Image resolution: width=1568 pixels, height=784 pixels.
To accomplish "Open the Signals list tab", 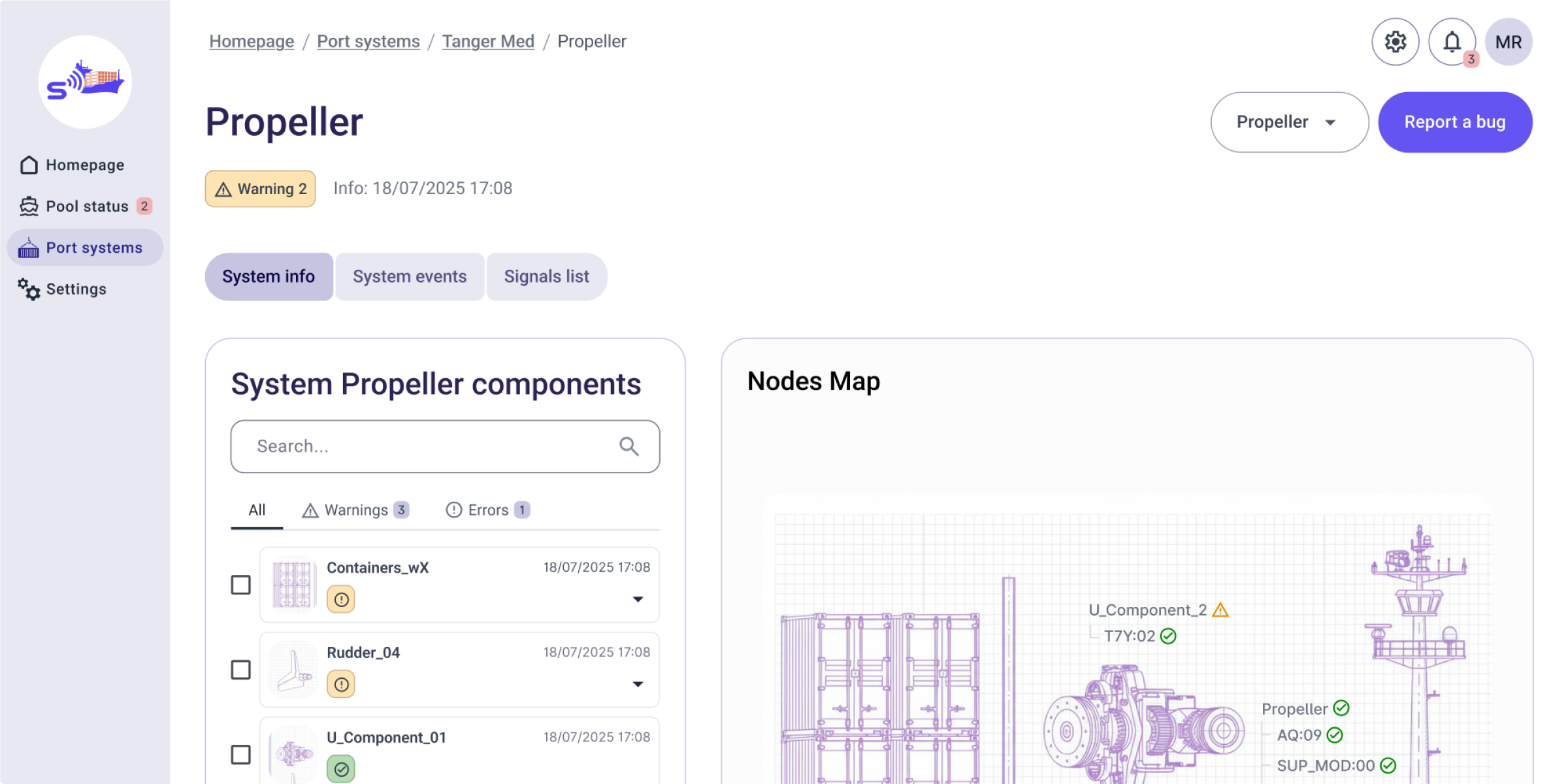I will (546, 276).
